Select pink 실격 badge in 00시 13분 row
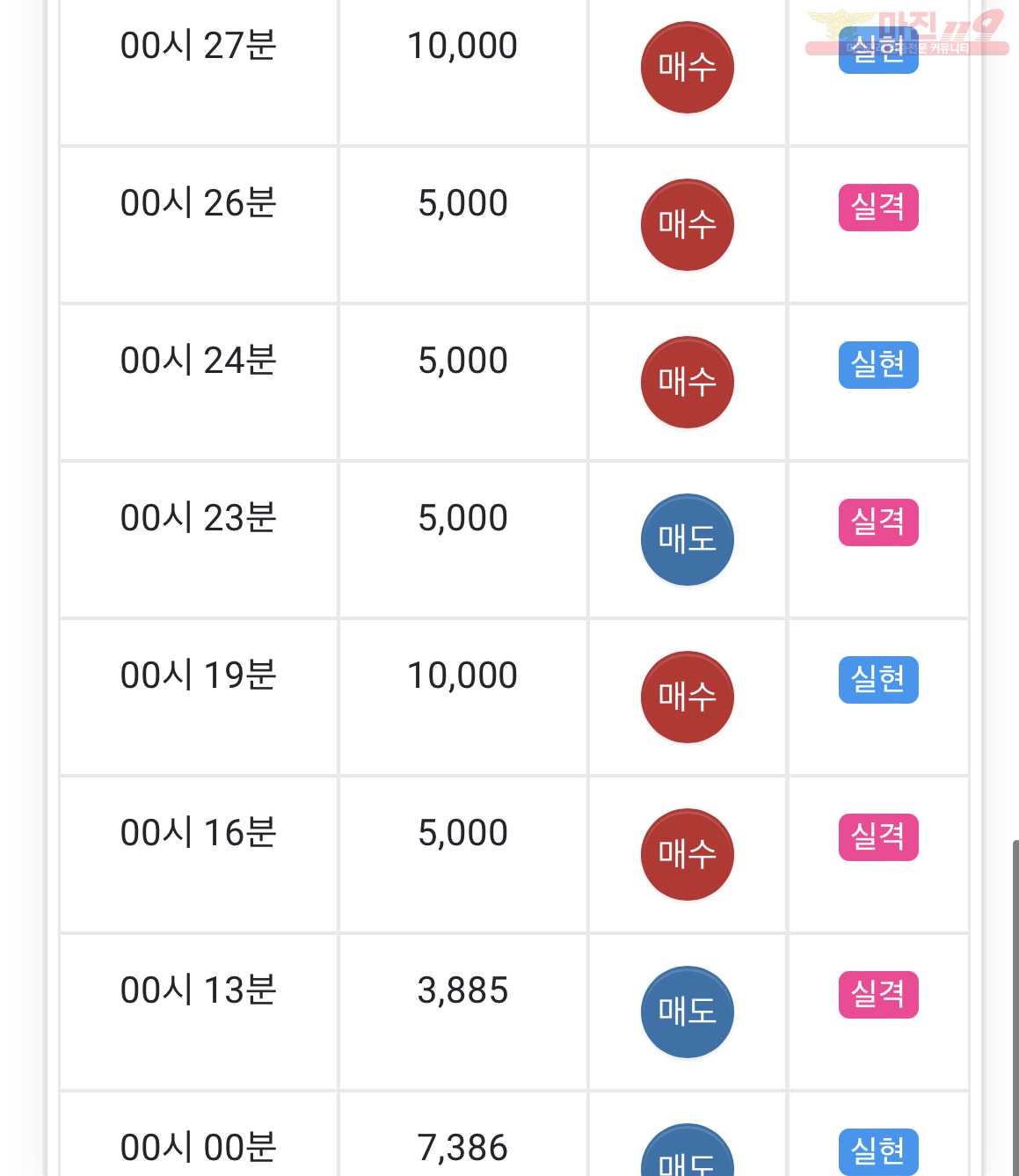Image resolution: width=1019 pixels, height=1176 pixels. (878, 995)
